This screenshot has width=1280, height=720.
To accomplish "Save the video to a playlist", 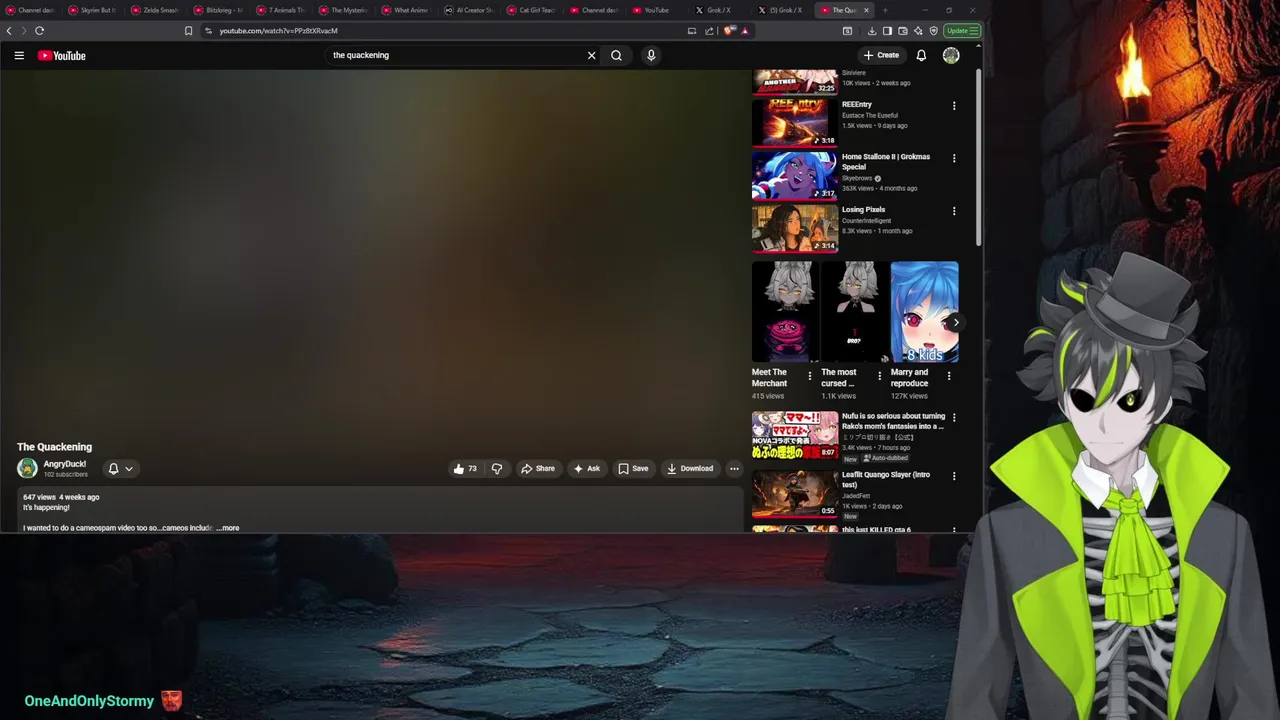I will click(x=633, y=468).
